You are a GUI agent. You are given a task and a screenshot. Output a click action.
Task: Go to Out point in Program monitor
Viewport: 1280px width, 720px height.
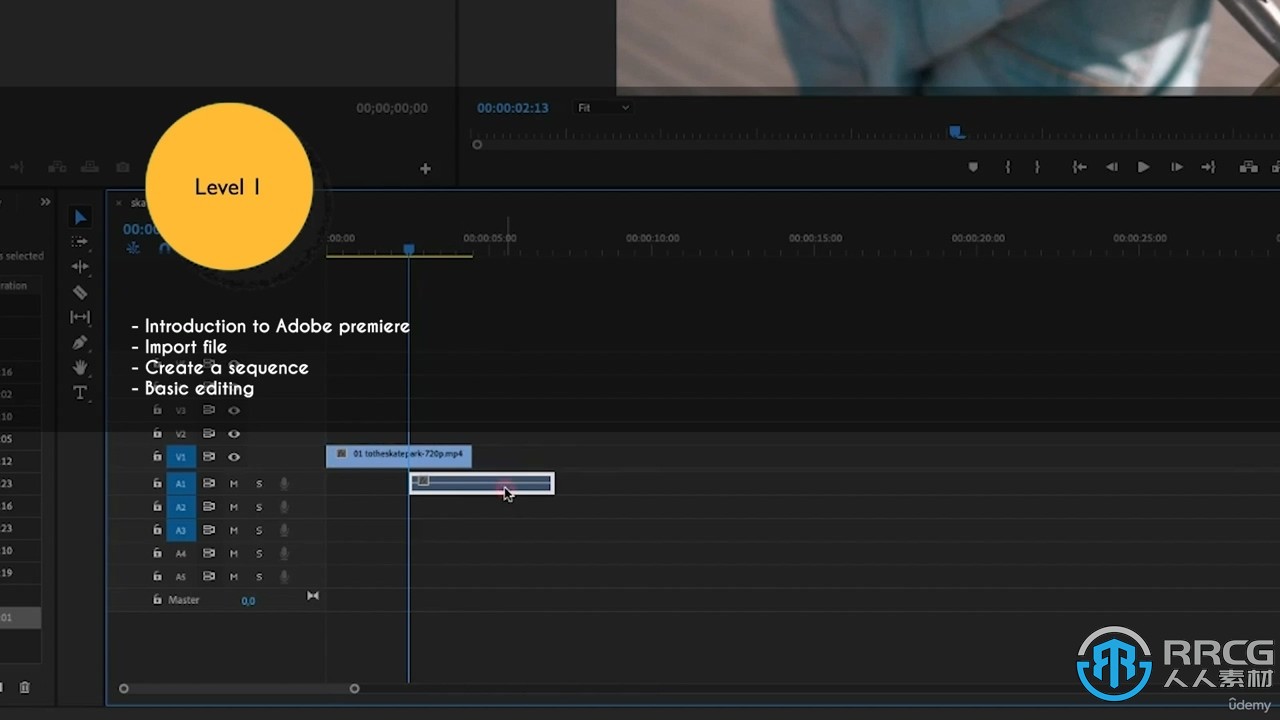[x=1208, y=167]
